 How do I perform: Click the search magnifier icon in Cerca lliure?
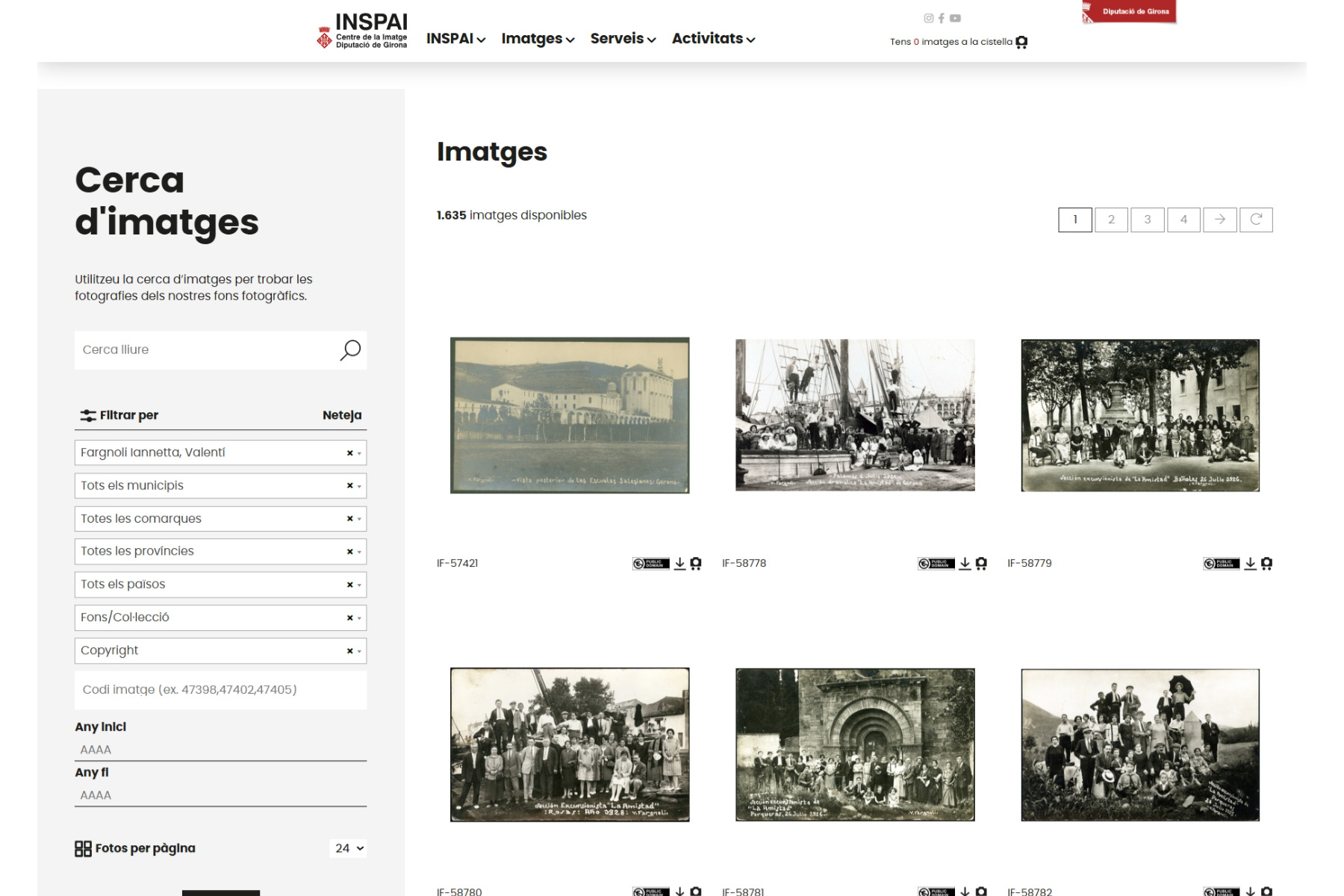(349, 350)
